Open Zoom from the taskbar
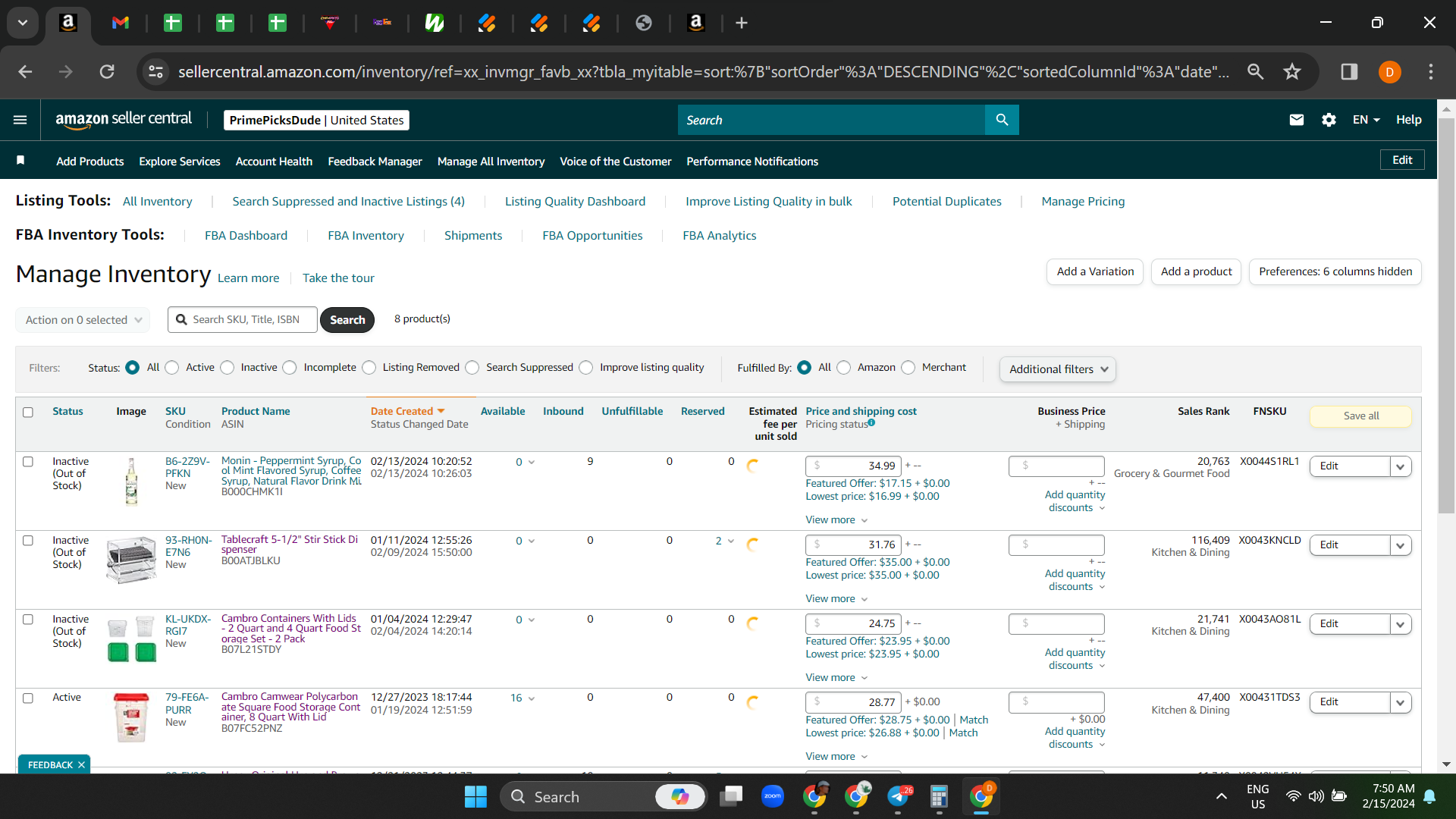 773,796
